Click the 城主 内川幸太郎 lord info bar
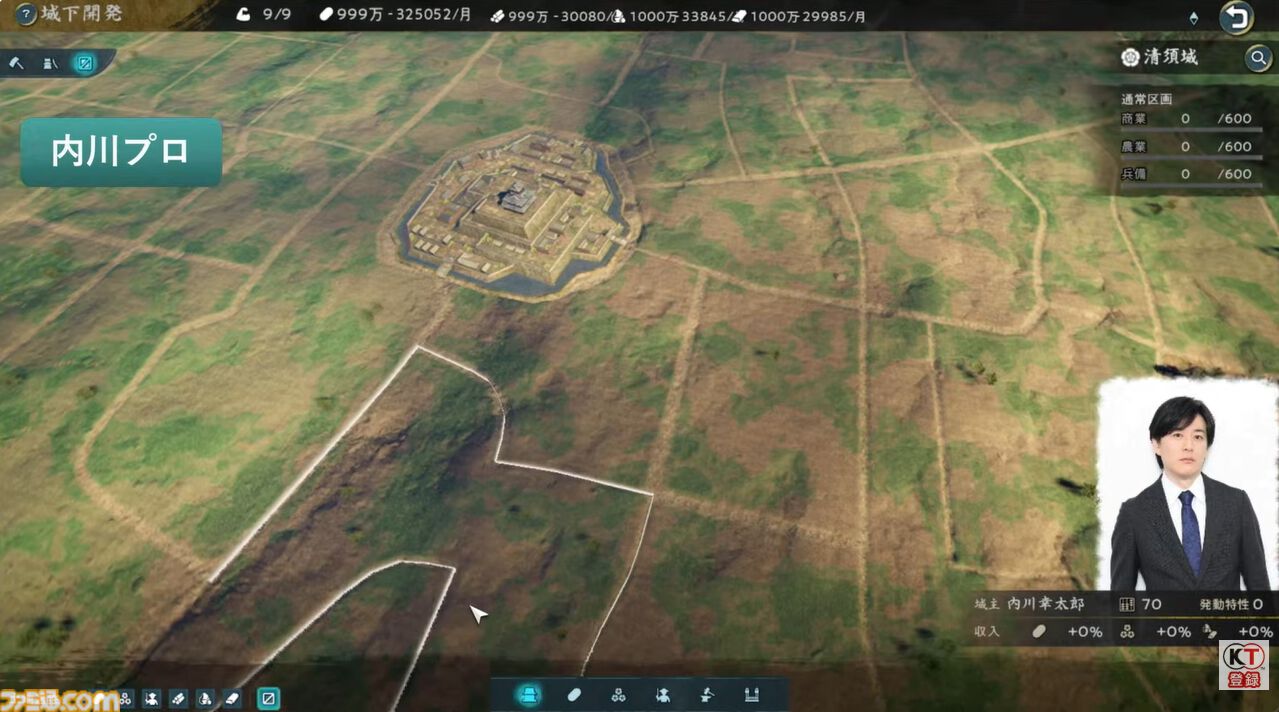The width and height of the screenshot is (1279, 712). pos(1120,604)
